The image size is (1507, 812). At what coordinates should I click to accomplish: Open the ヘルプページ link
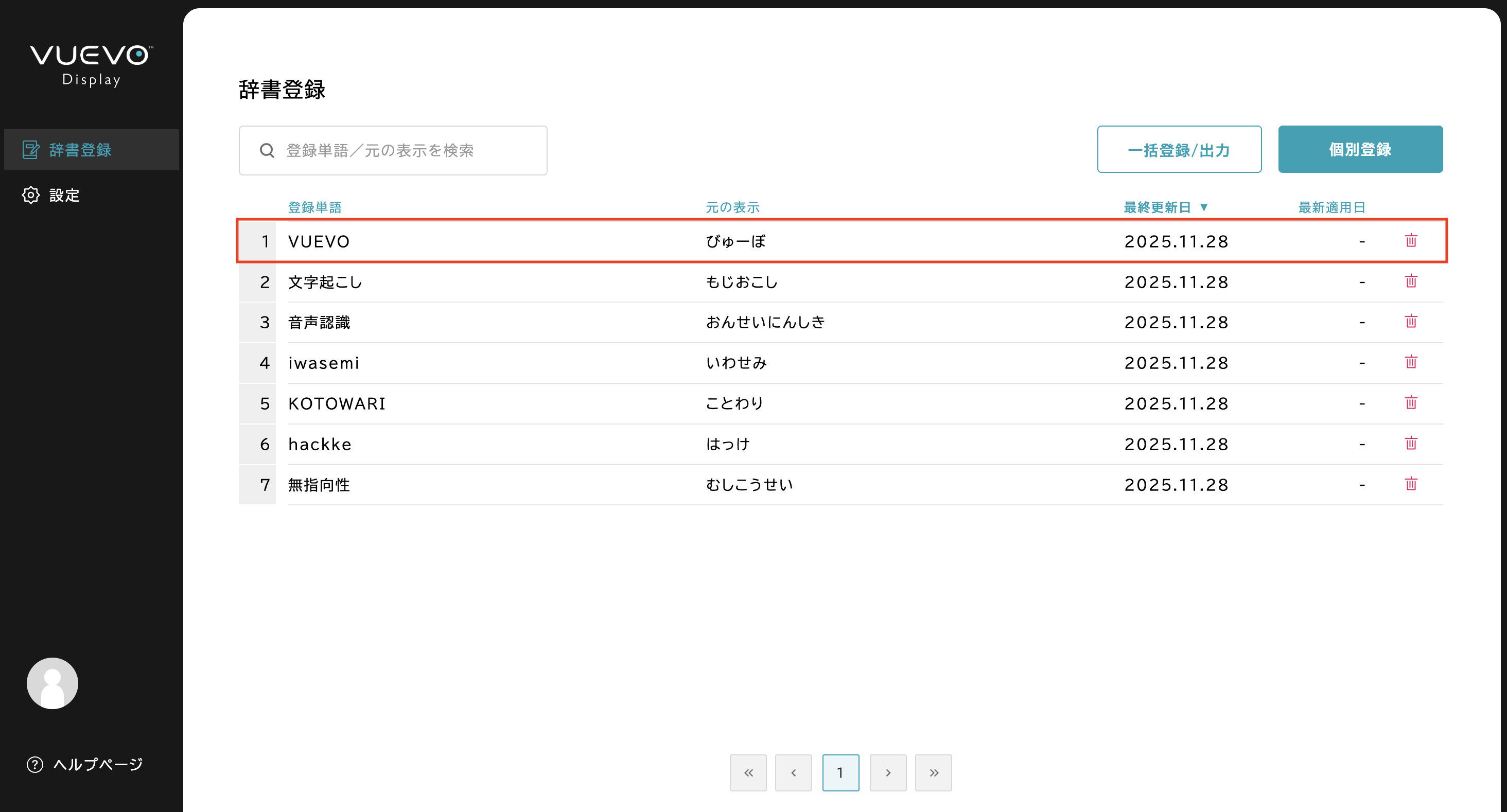point(97,764)
